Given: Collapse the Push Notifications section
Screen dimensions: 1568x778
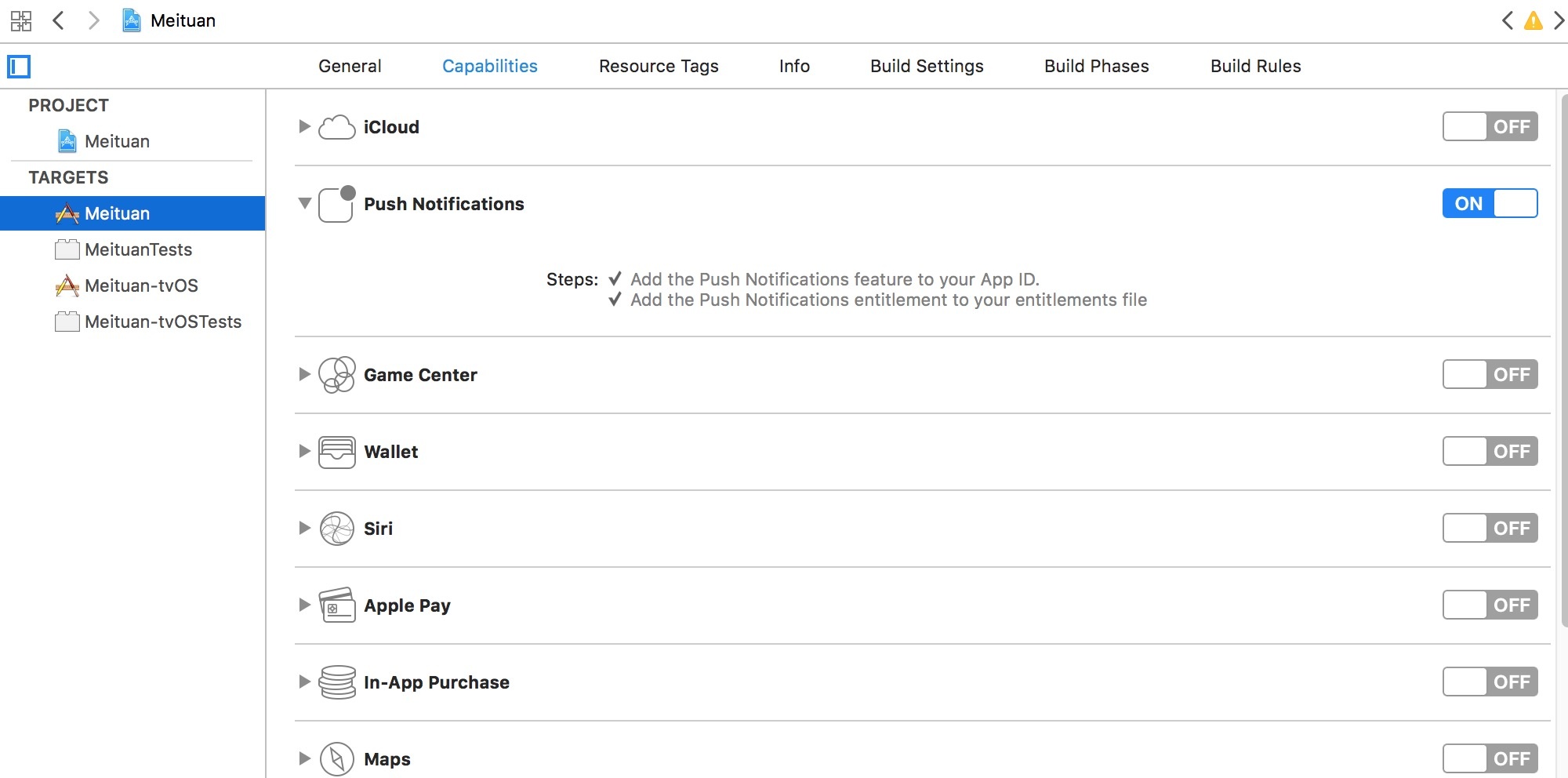Looking at the screenshot, I should (305, 204).
